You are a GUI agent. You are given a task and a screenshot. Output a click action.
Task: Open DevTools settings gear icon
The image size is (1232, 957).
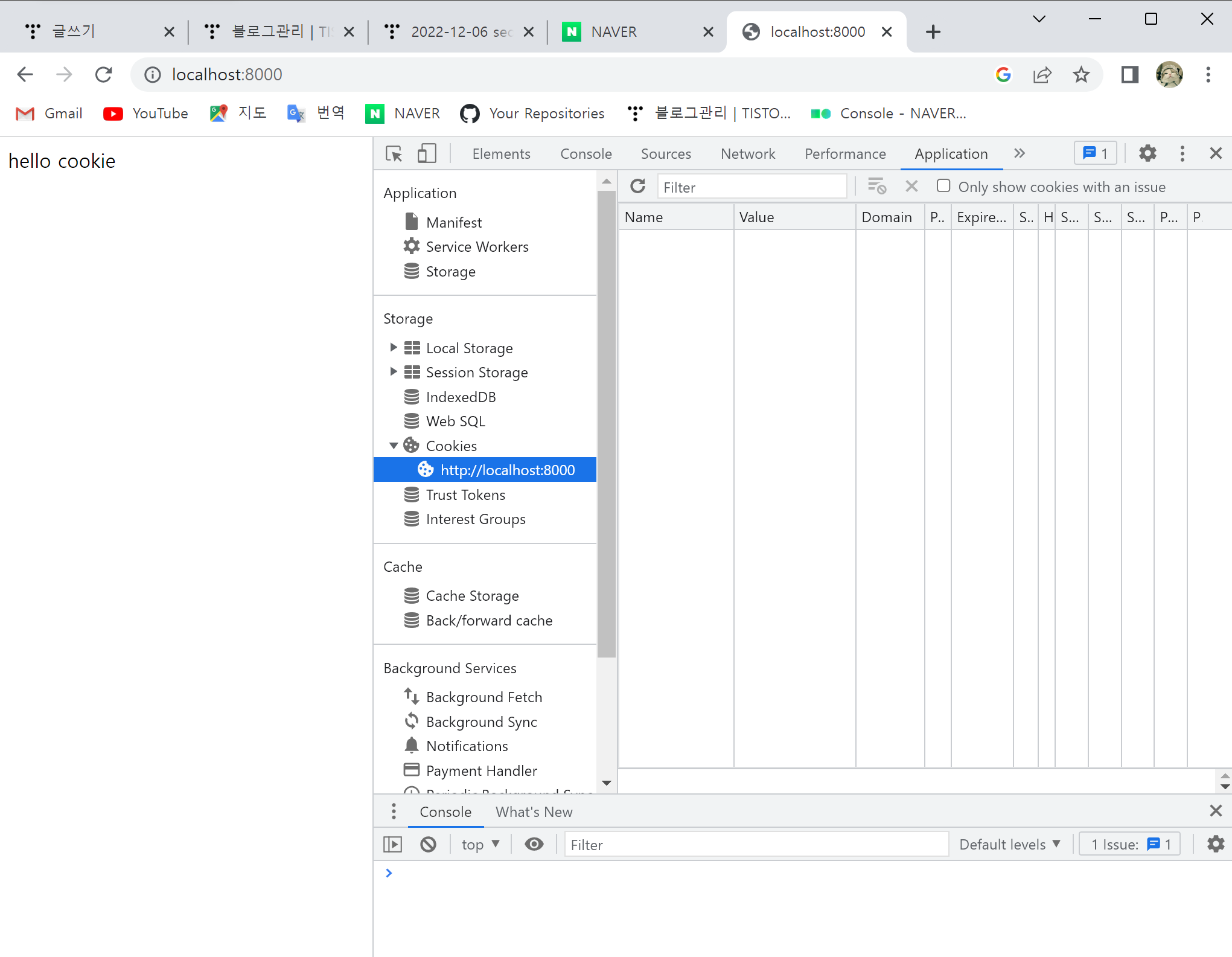coord(1147,154)
